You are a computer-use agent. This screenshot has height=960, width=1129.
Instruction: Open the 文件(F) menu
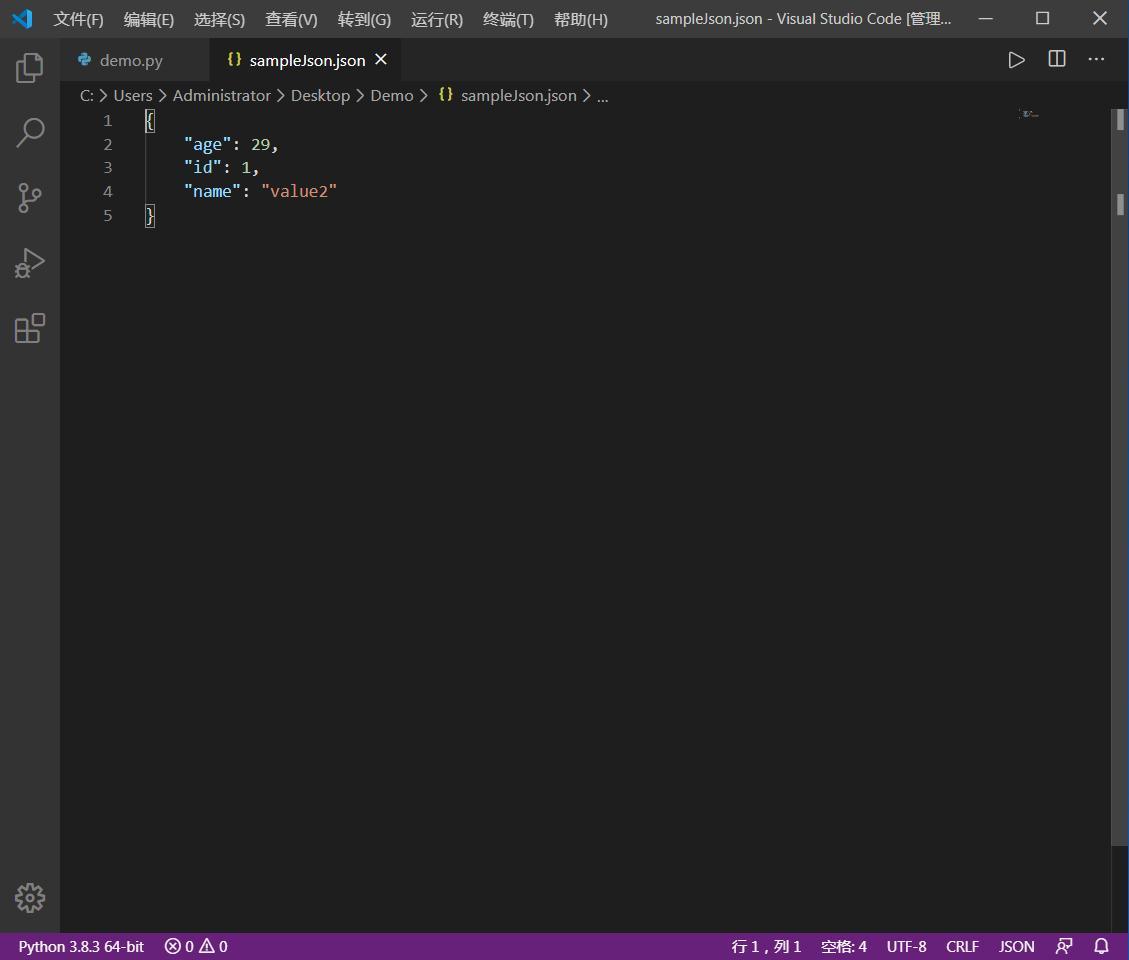tap(78, 19)
